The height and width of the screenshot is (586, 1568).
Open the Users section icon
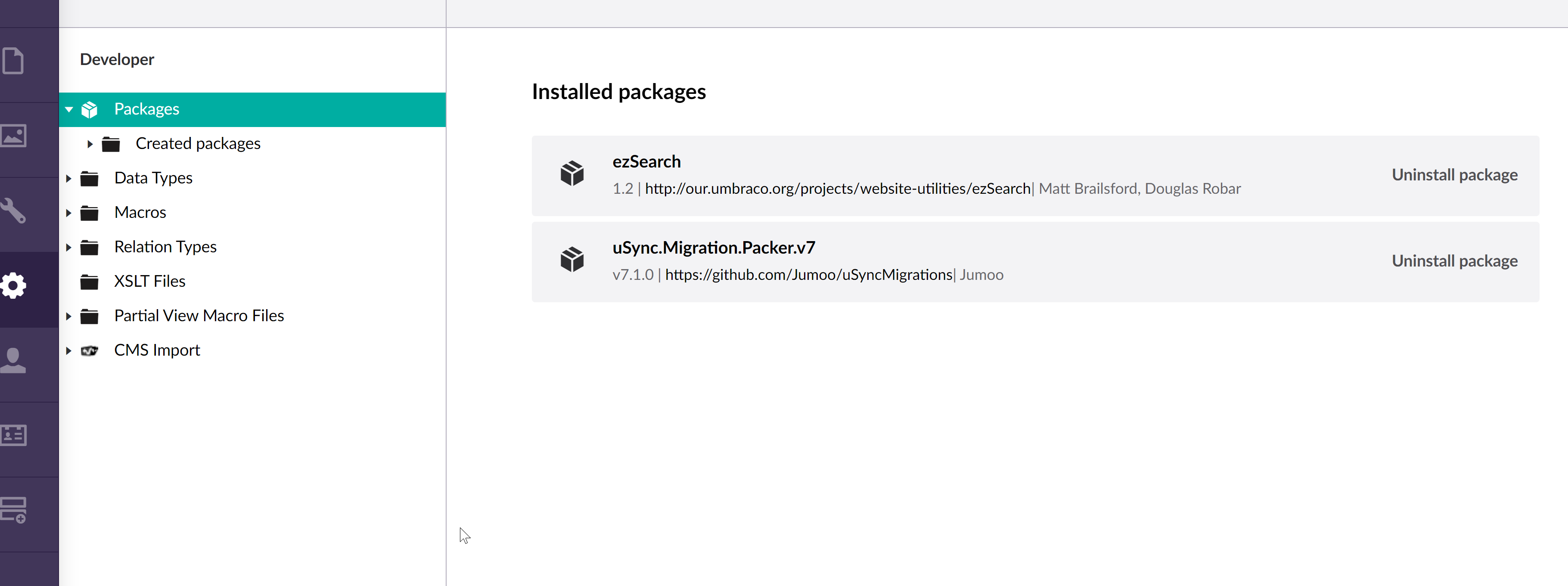coord(13,360)
